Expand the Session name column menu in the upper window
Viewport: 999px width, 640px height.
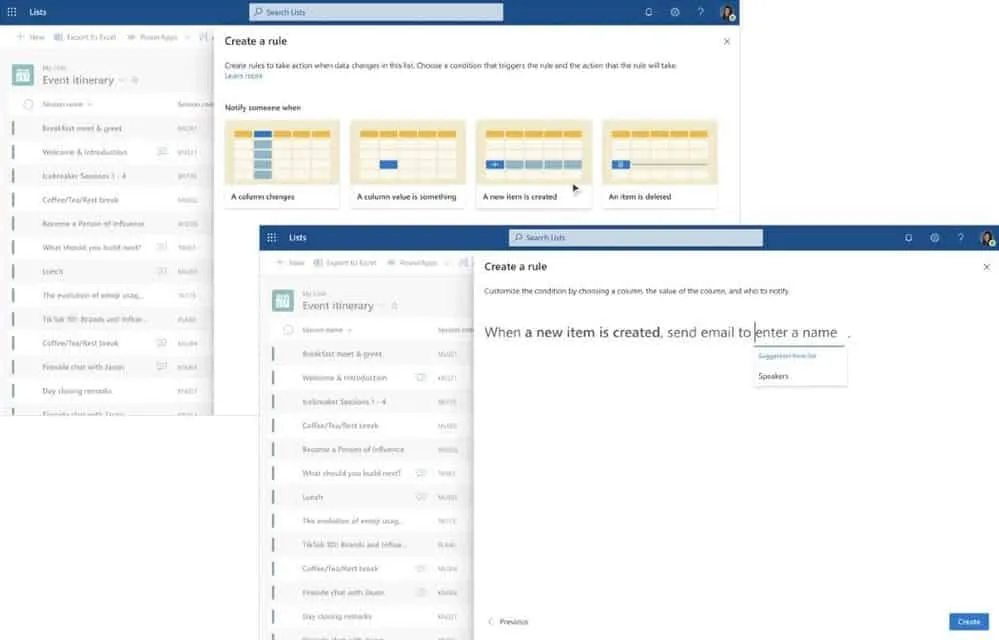(x=90, y=104)
